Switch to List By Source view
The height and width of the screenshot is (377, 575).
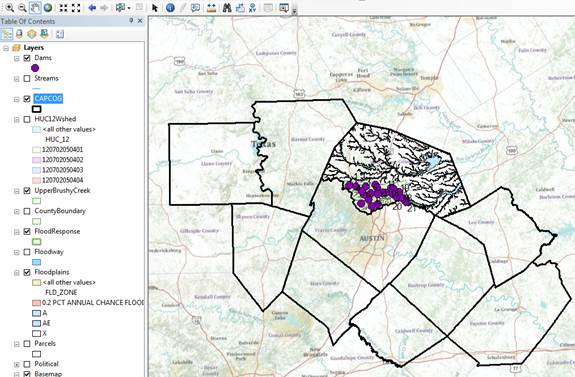click(19, 34)
